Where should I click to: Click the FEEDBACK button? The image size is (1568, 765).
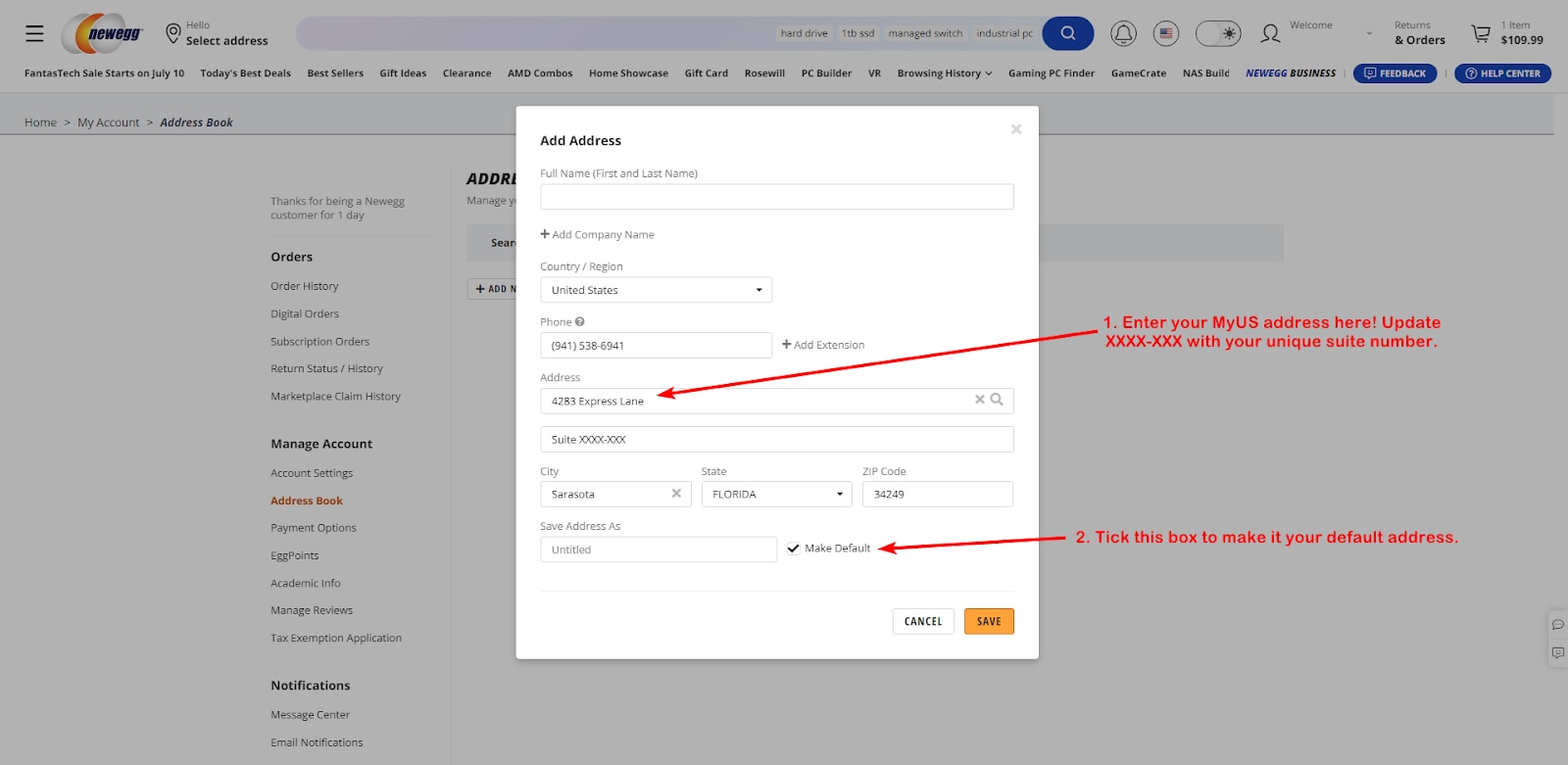coord(1395,73)
